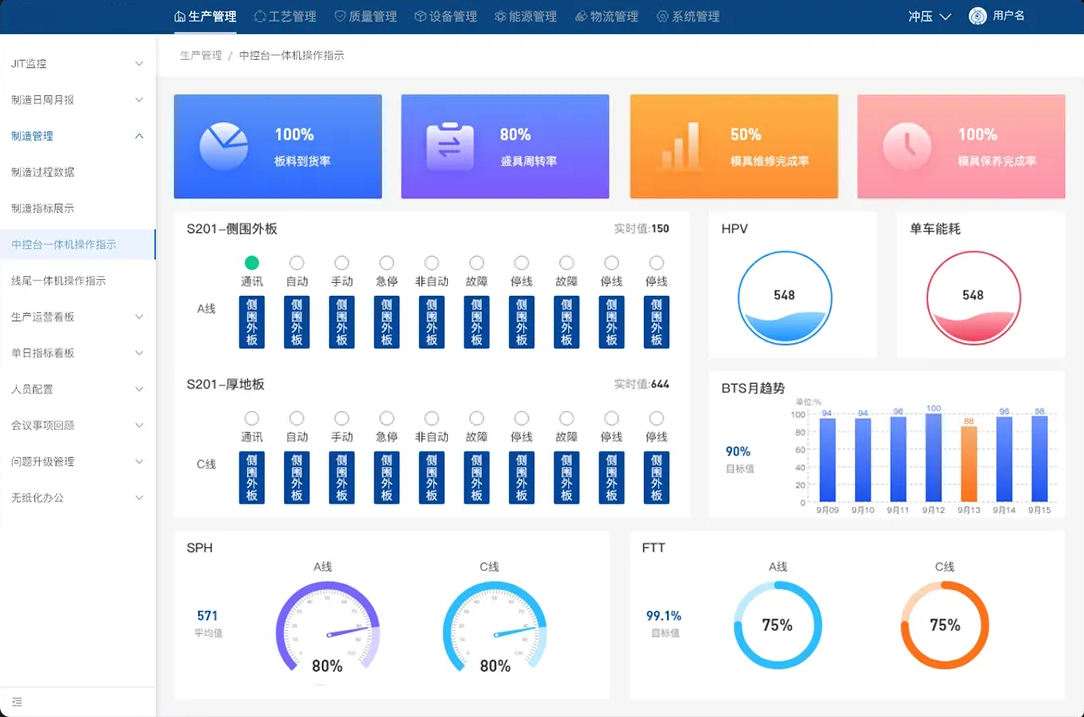Click the 物流管理 icon in top navigation
The height and width of the screenshot is (717, 1084).
click(581, 17)
